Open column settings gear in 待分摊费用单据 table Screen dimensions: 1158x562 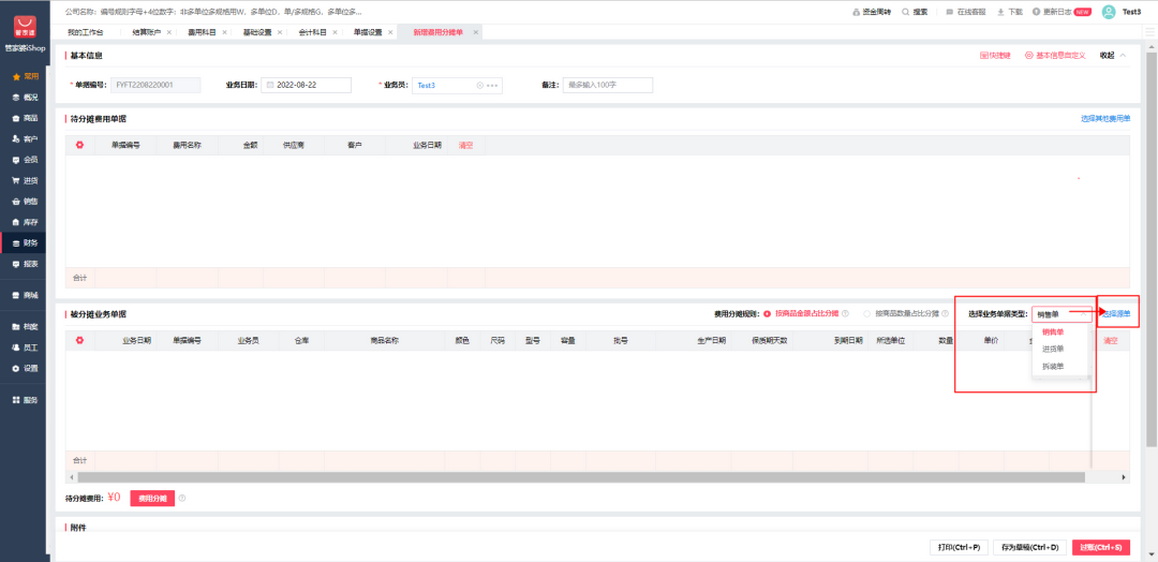pyautogui.click(x=80, y=145)
